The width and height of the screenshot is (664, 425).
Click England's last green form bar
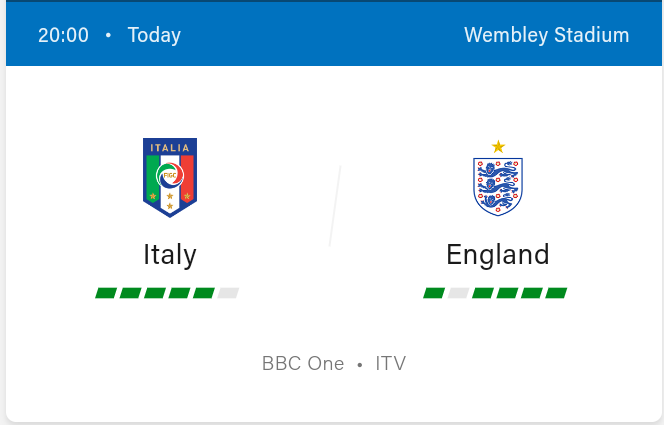(x=556, y=293)
